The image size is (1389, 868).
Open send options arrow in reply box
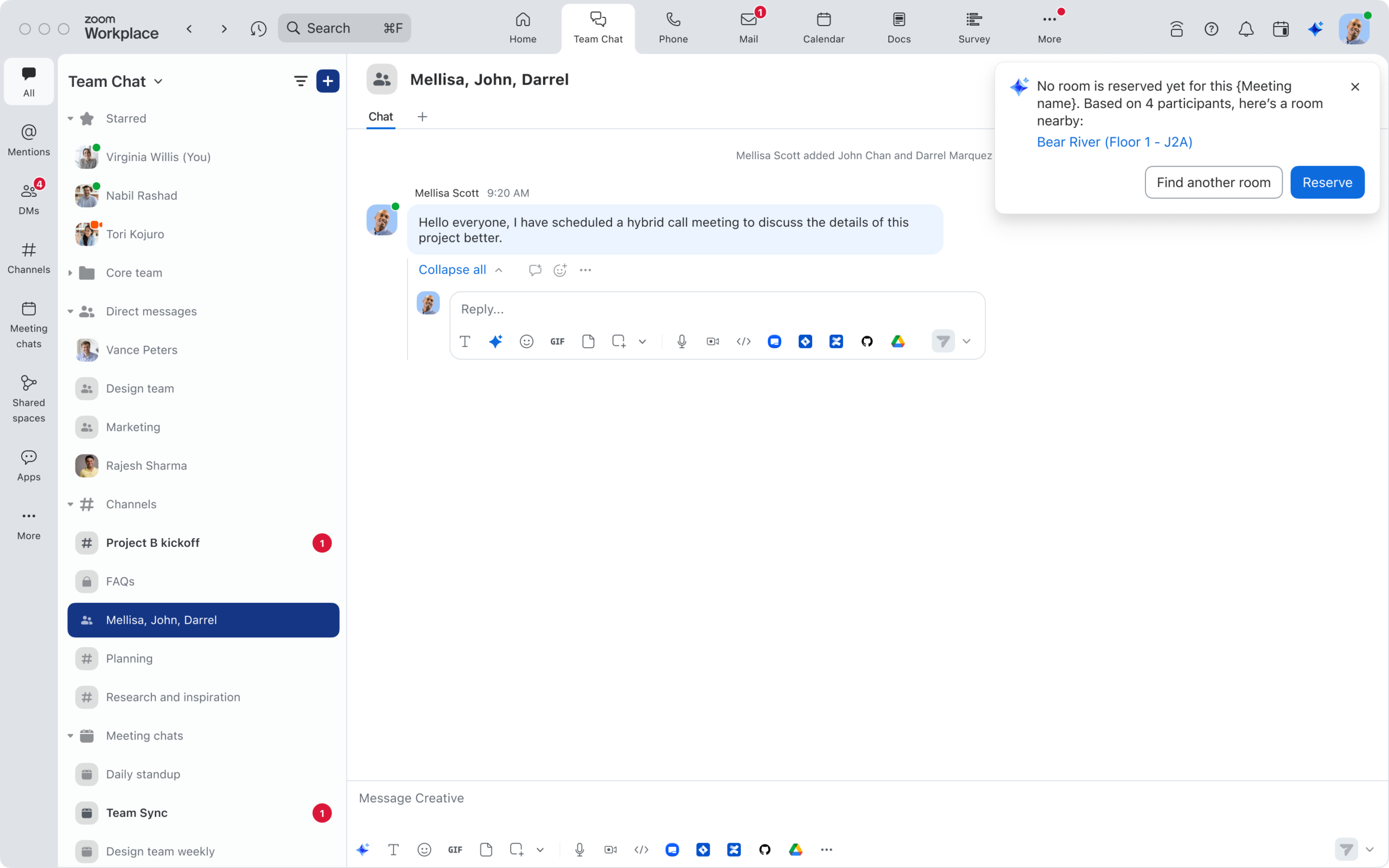pyautogui.click(x=966, y=342)
